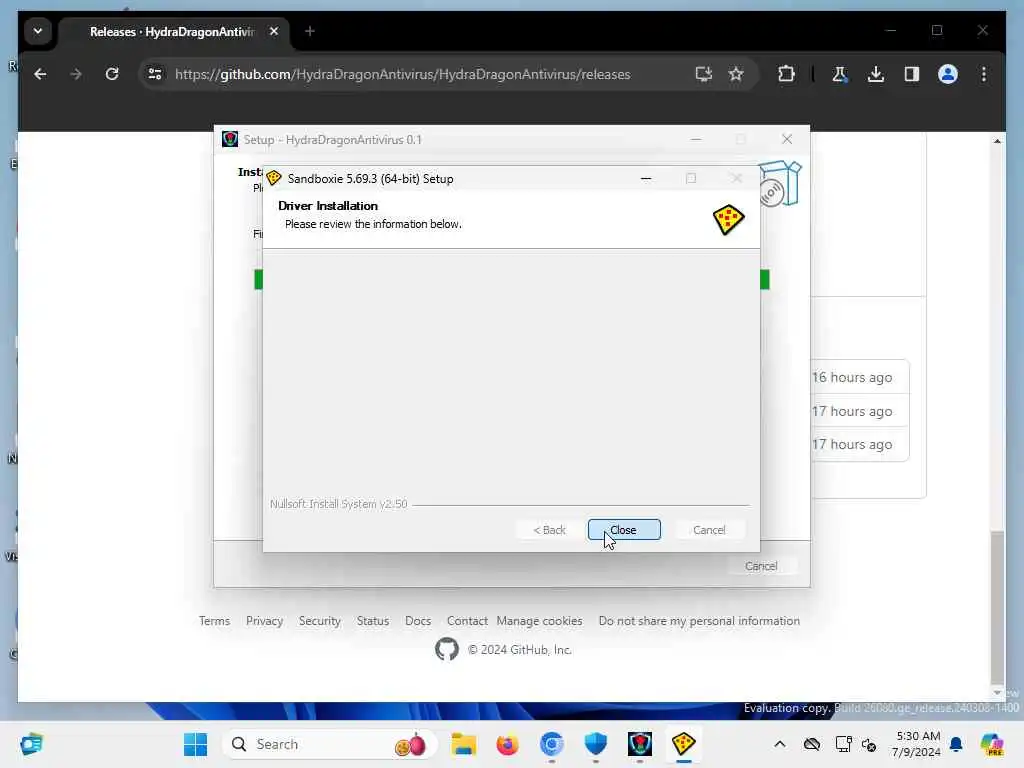Image resolution: width=1024 pixels, height=768 pixels.
Task: Bookmark this page with the star icon
Action: click(x=736, y=74)
